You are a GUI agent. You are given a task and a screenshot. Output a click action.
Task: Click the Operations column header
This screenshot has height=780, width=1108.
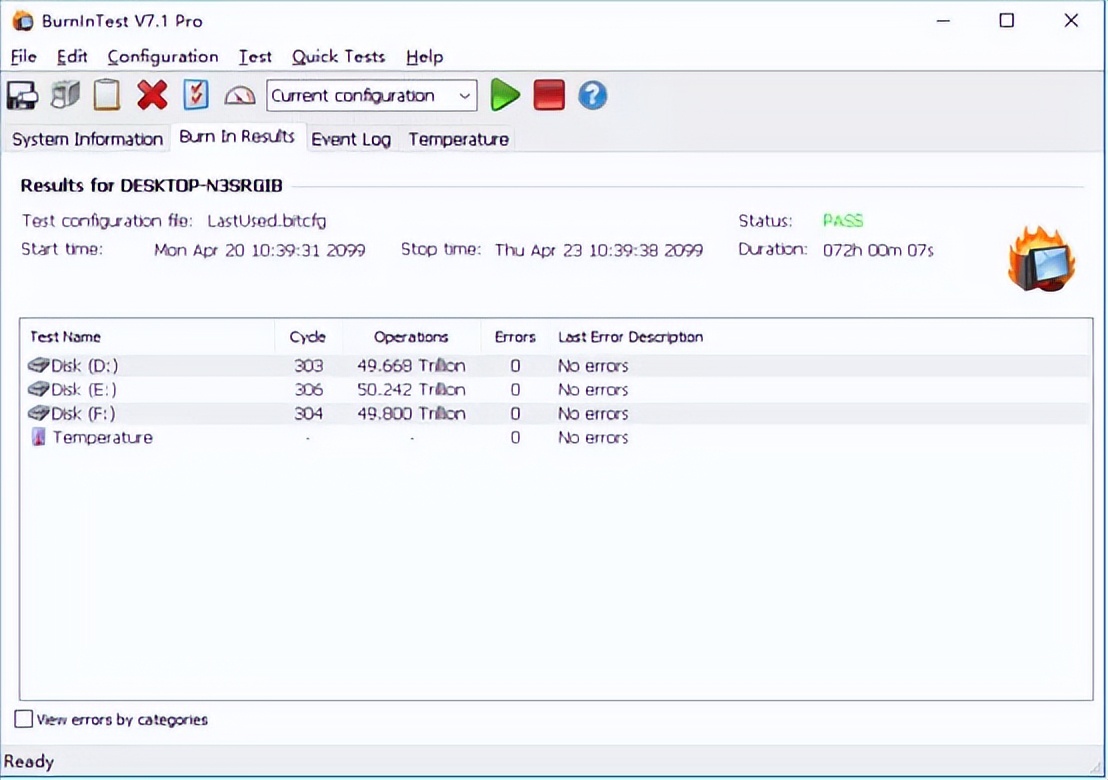point(411,337)
